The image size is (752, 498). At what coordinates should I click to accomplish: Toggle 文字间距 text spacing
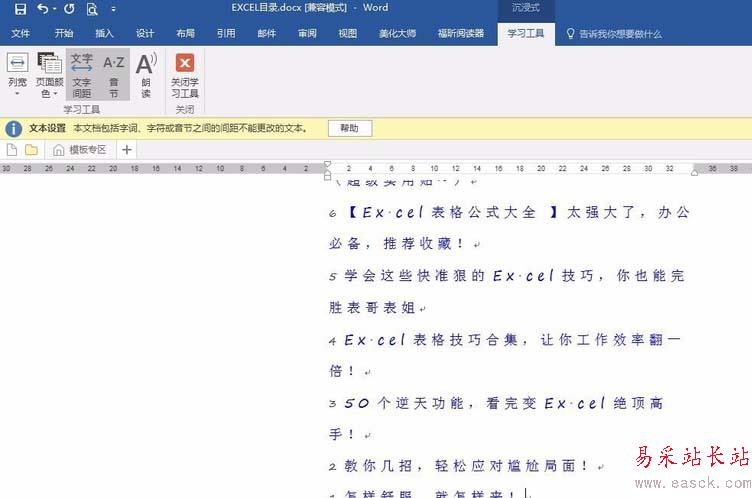tap(82, 74)
